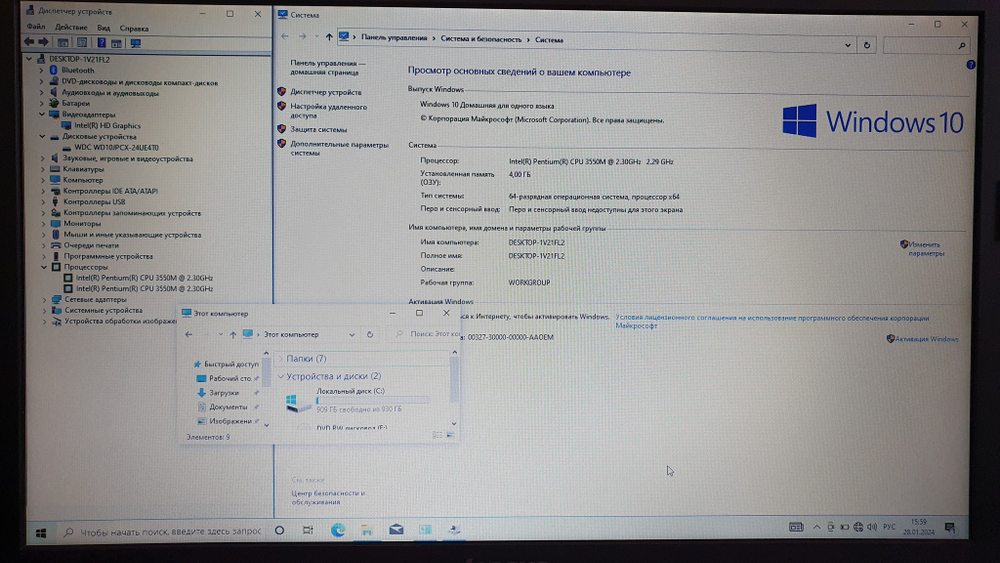Image resolution: width=1000 pixels, height=563 pixels.
Task: Open Дополнительные параметры системы link
Action: [x=339, y=149]
